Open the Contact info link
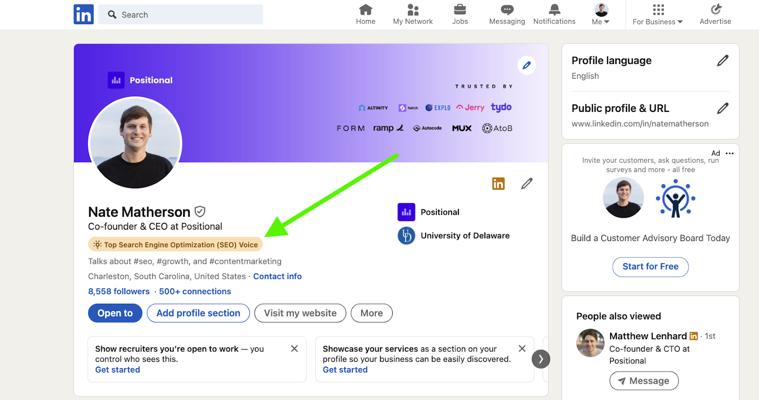 click(x=277, y=276)
